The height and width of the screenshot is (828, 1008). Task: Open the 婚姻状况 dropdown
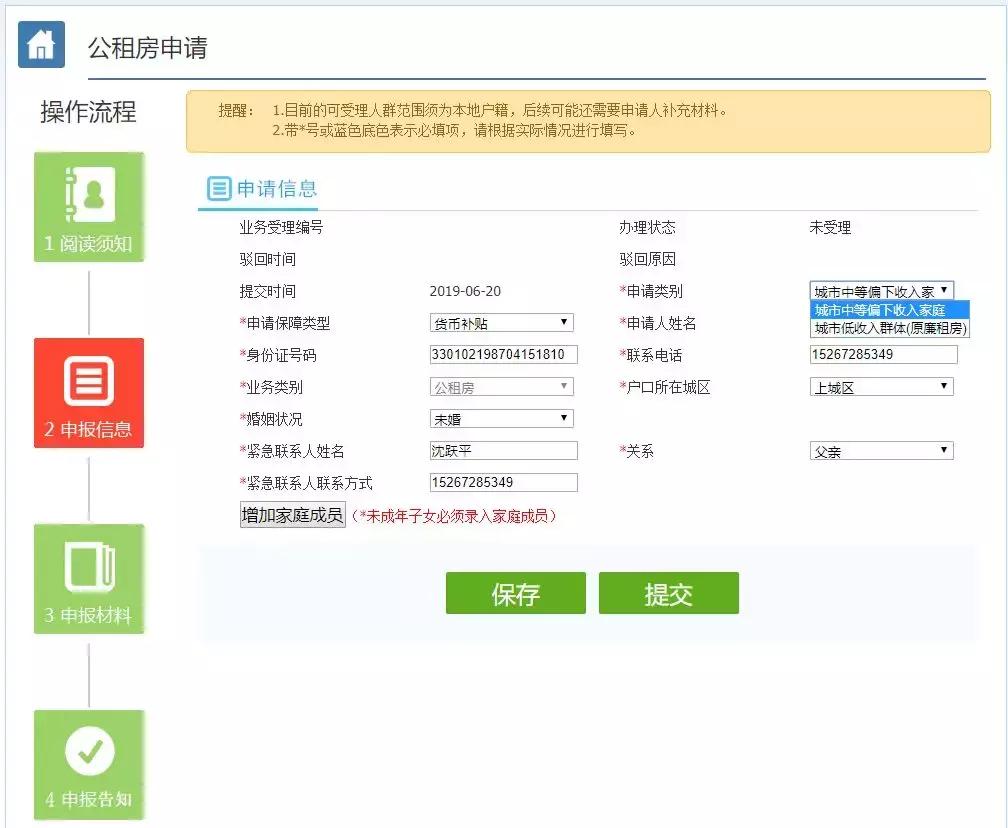click(x=564, y=418)
